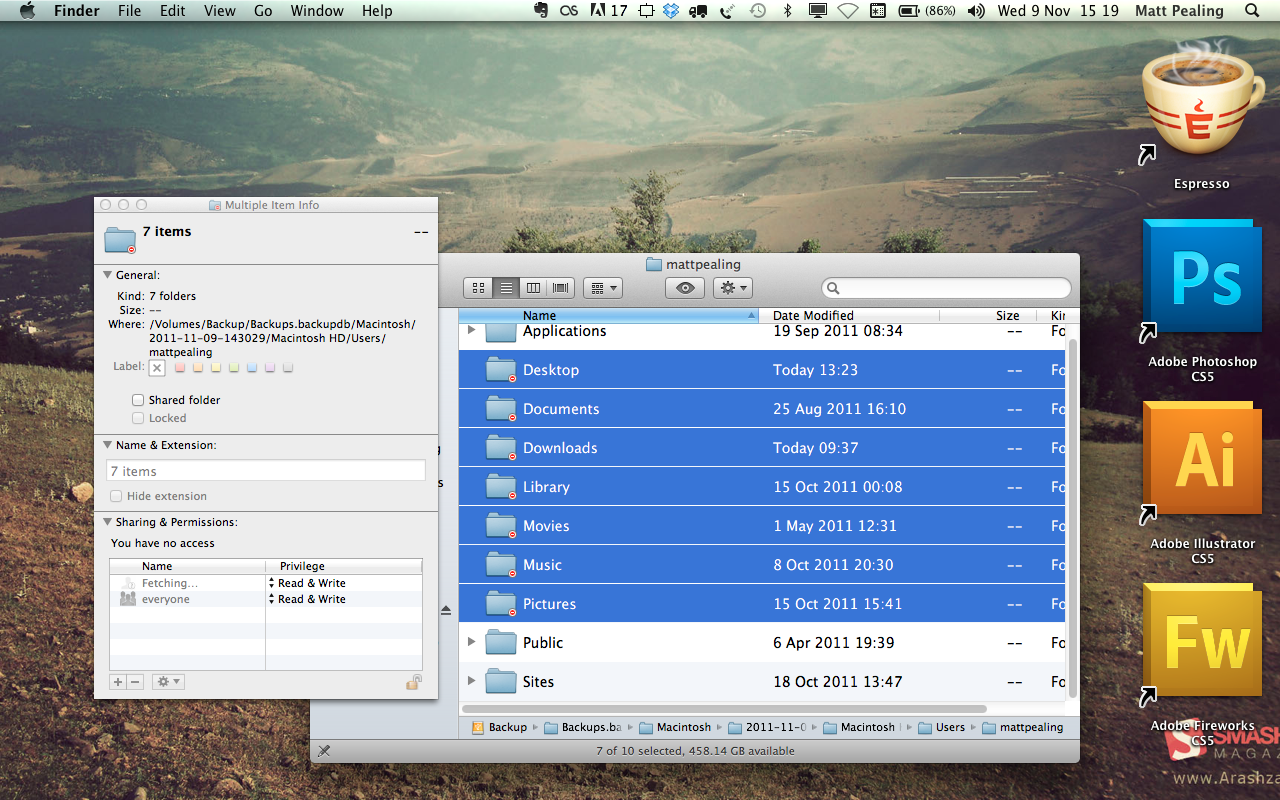The width and height of the screenshot is (1280, 800).
Task: Select the red label color
Action: [180, 368]
